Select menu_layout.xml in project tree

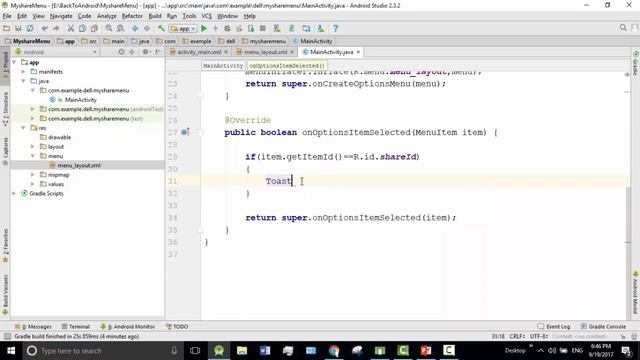(x=79, y=165)
